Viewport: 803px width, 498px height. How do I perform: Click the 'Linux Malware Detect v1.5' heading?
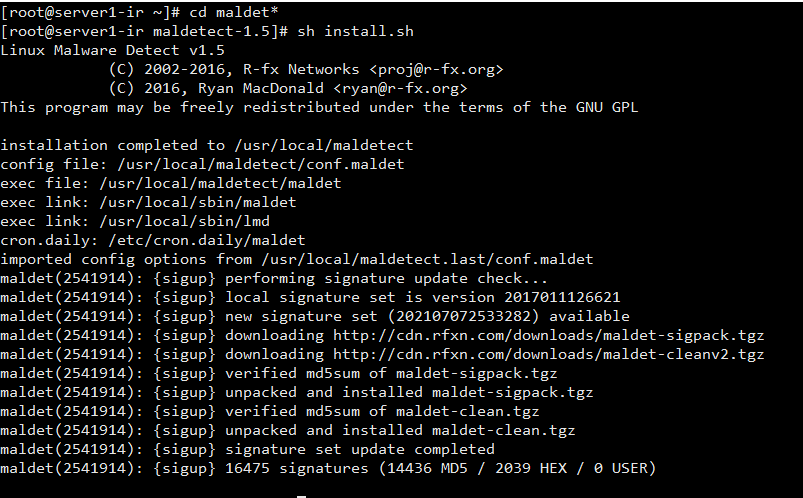pyautogui.click(x=113, y=50)
